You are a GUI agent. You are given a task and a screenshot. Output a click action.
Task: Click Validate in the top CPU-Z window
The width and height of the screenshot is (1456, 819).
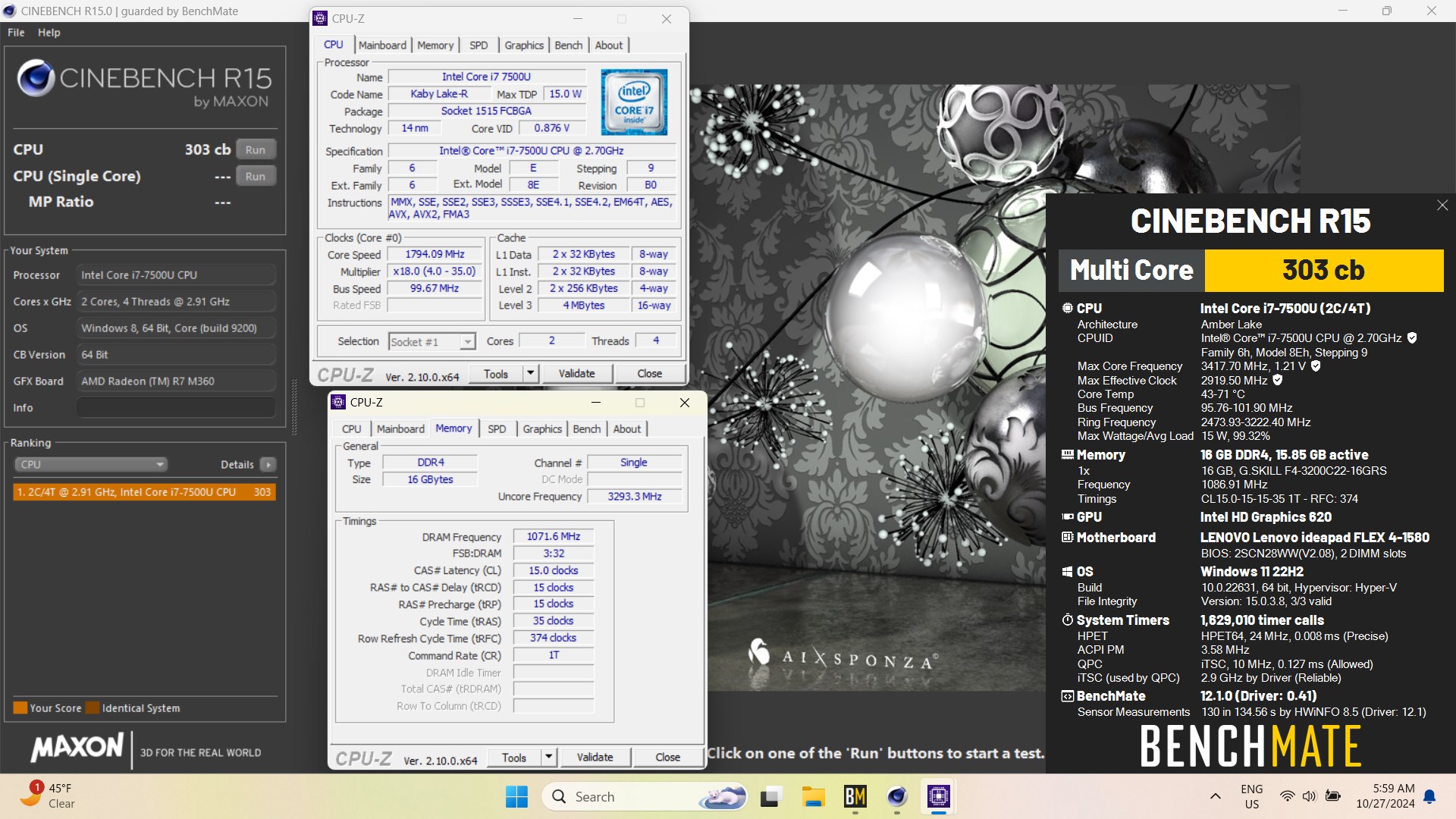tap(576, 374)
